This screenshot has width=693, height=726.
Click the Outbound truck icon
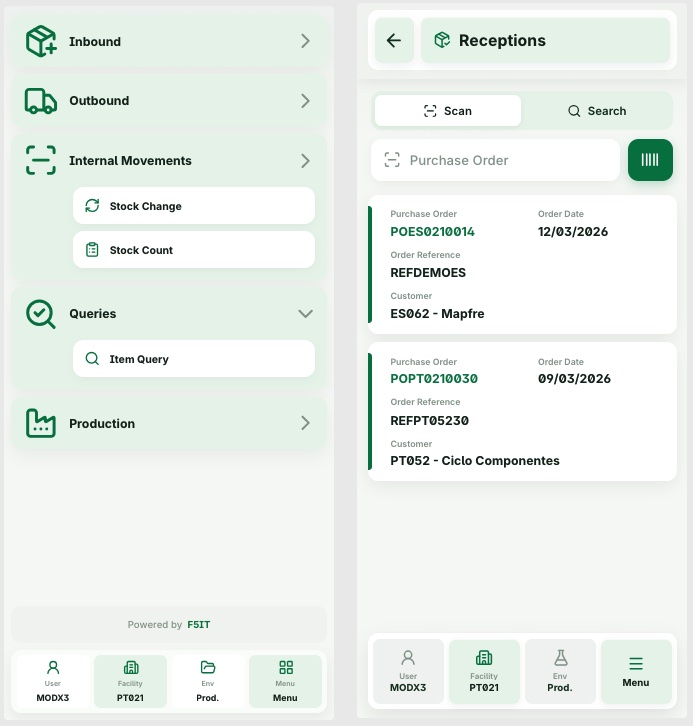[x=41, y=101]
